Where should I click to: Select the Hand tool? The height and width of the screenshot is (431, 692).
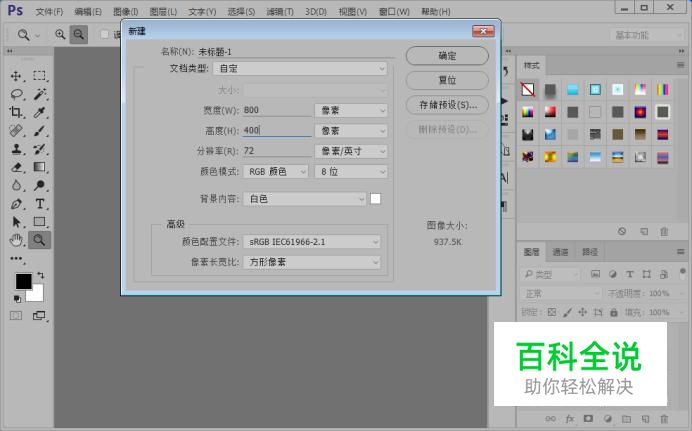pyautogui.click(x=16, y=240)
